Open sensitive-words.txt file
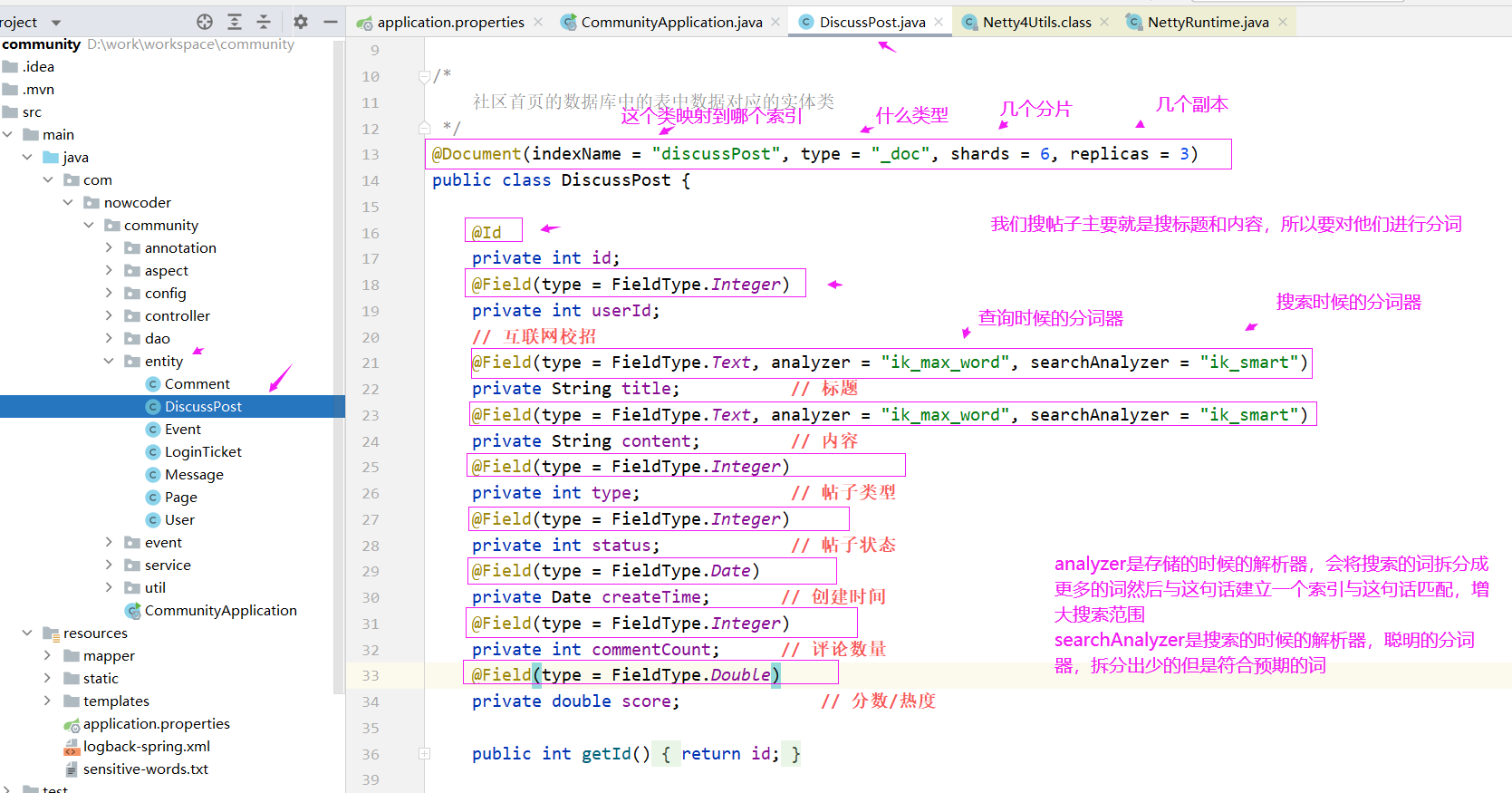 [x=136, y=769]
